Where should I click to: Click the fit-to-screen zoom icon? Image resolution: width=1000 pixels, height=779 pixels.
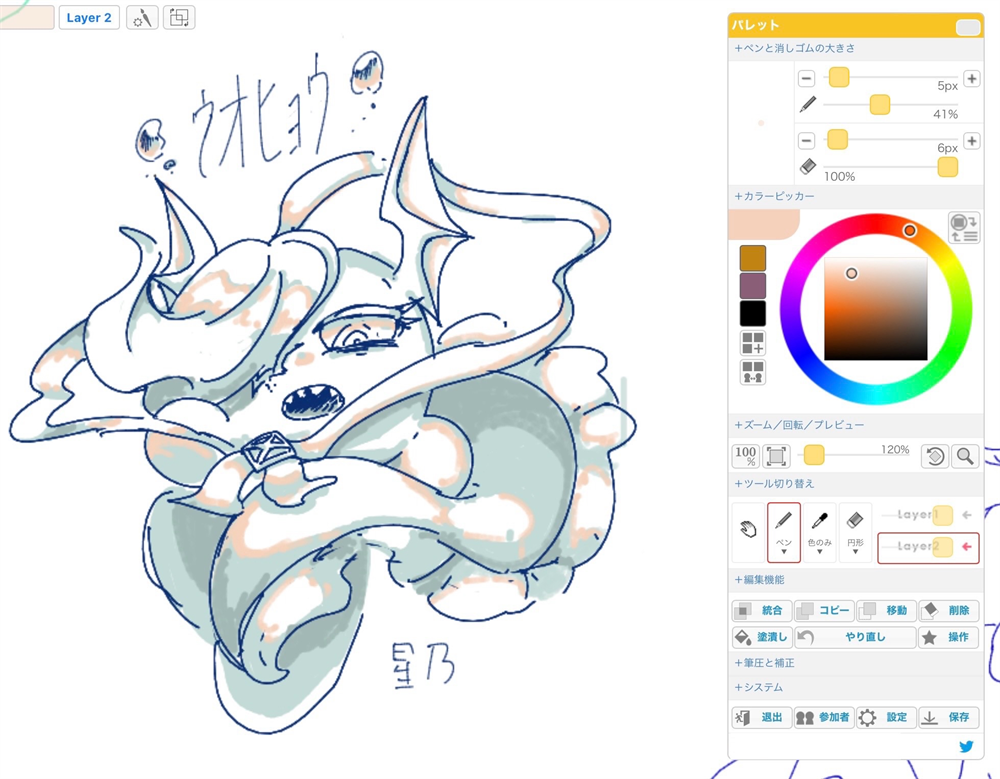[776, 456]
